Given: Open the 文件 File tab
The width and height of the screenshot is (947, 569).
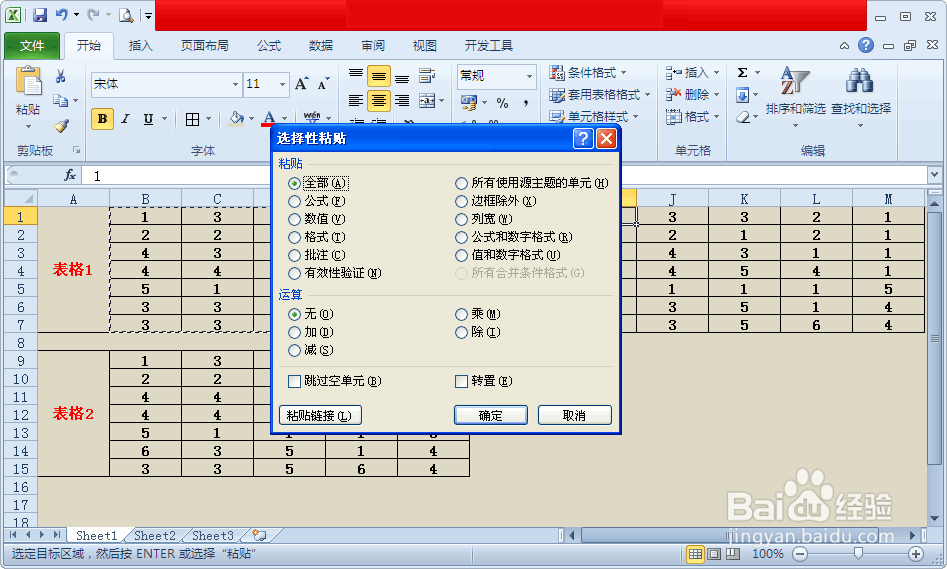Looking at the screenshot, I should (x=32, y=45).
